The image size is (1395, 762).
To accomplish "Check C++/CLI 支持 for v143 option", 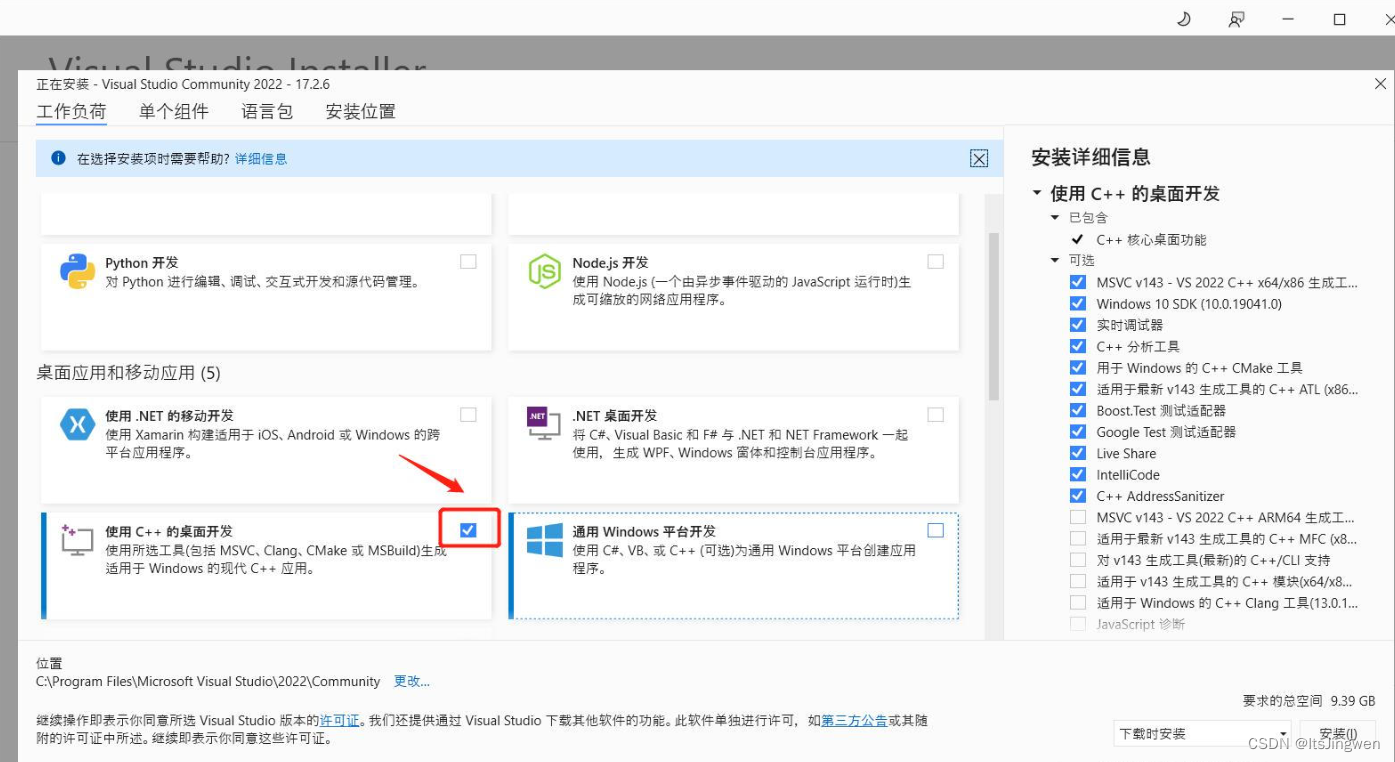I will tap(1077, 560).
